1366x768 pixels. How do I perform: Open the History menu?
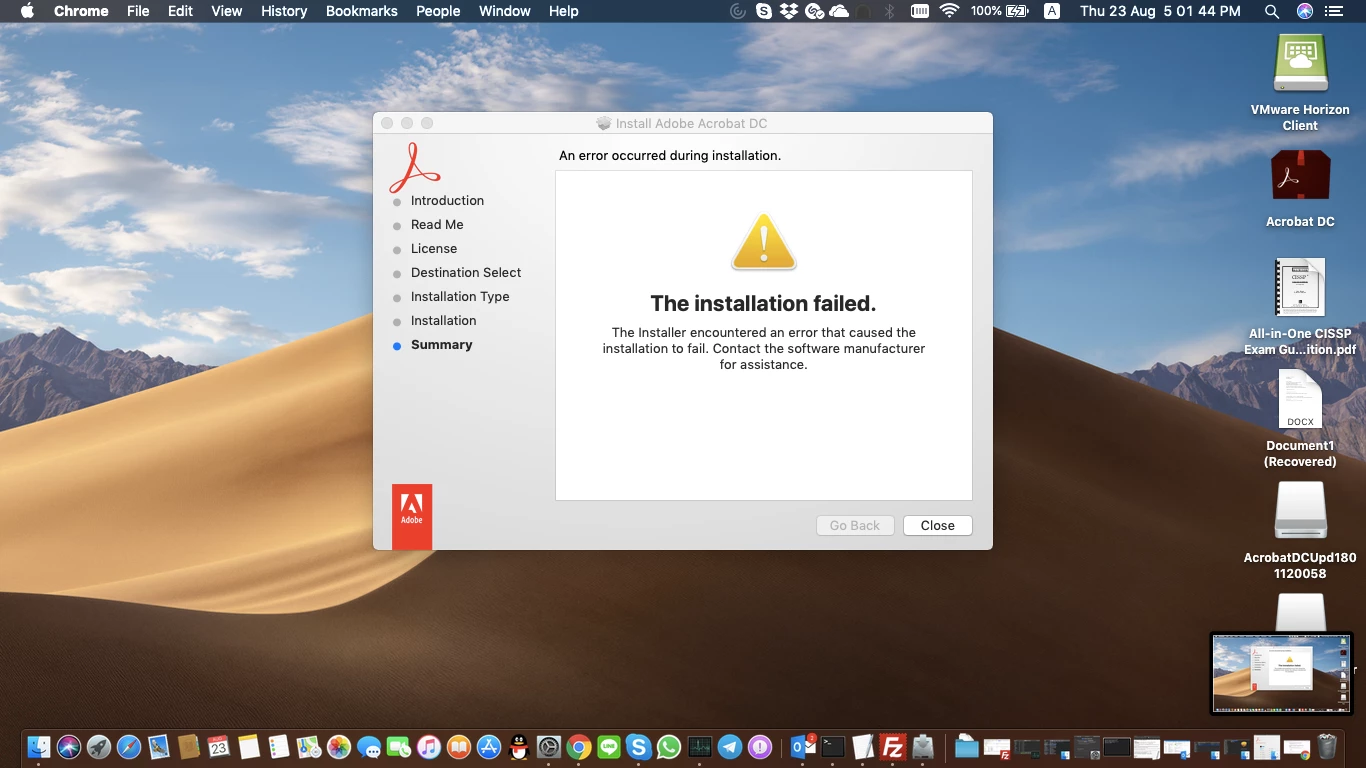click(284, 11)
